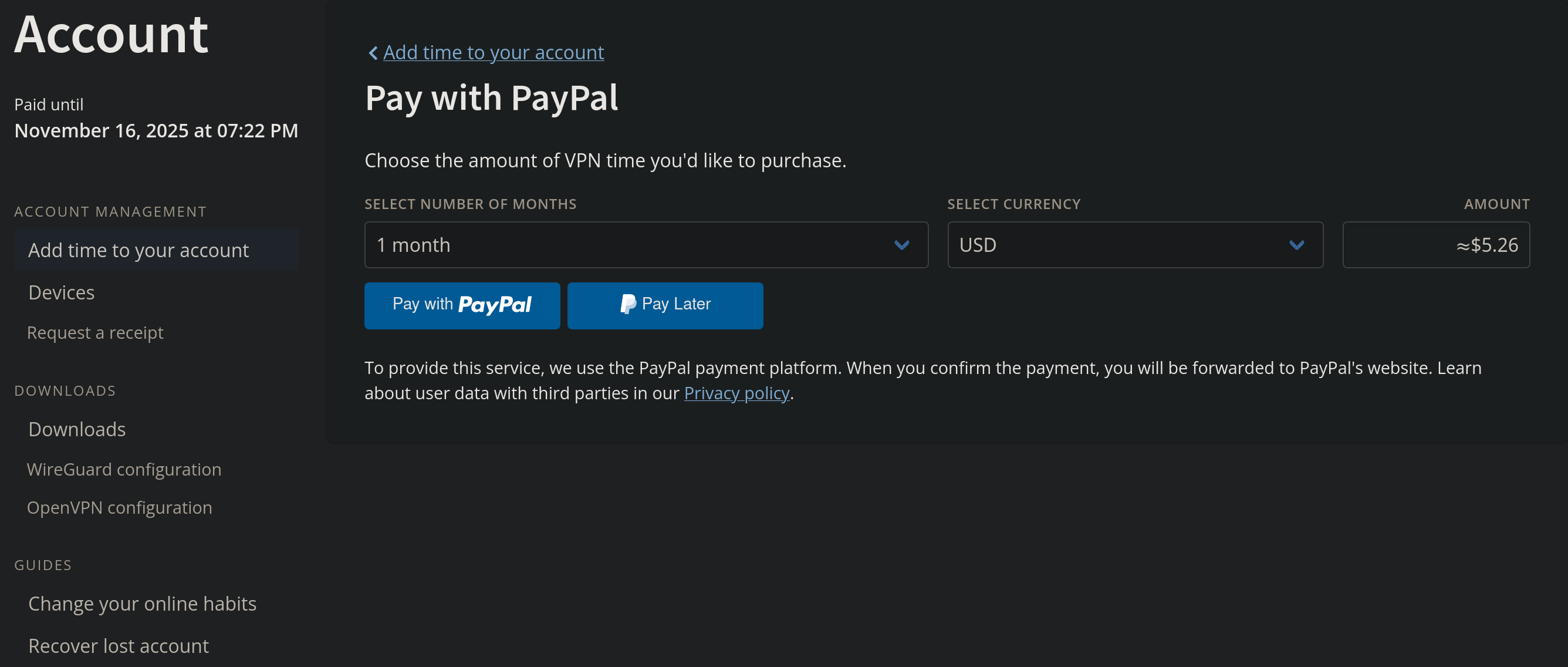1568x667 pixels.
Task: Open Recover lost account guide
Action: click(119, 646)
